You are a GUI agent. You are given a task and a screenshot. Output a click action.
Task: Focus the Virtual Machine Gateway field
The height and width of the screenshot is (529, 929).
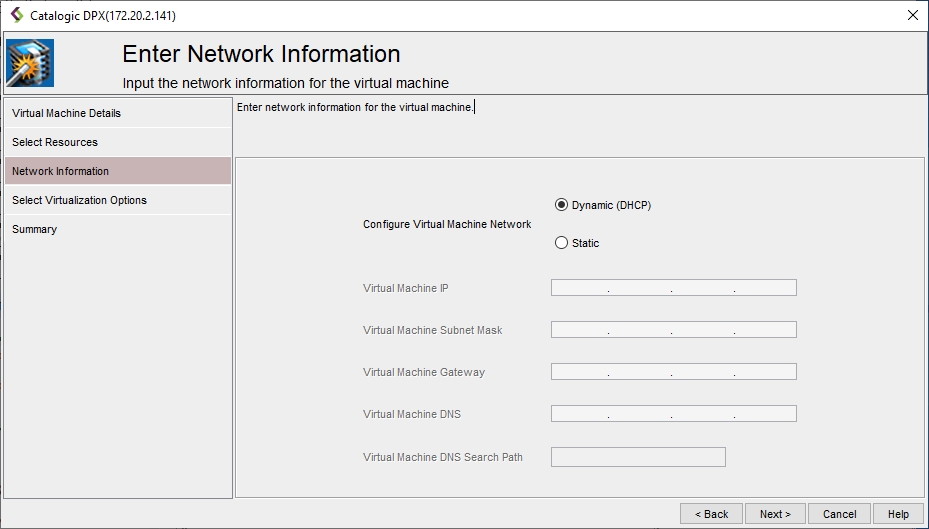(x=673, y=372)
